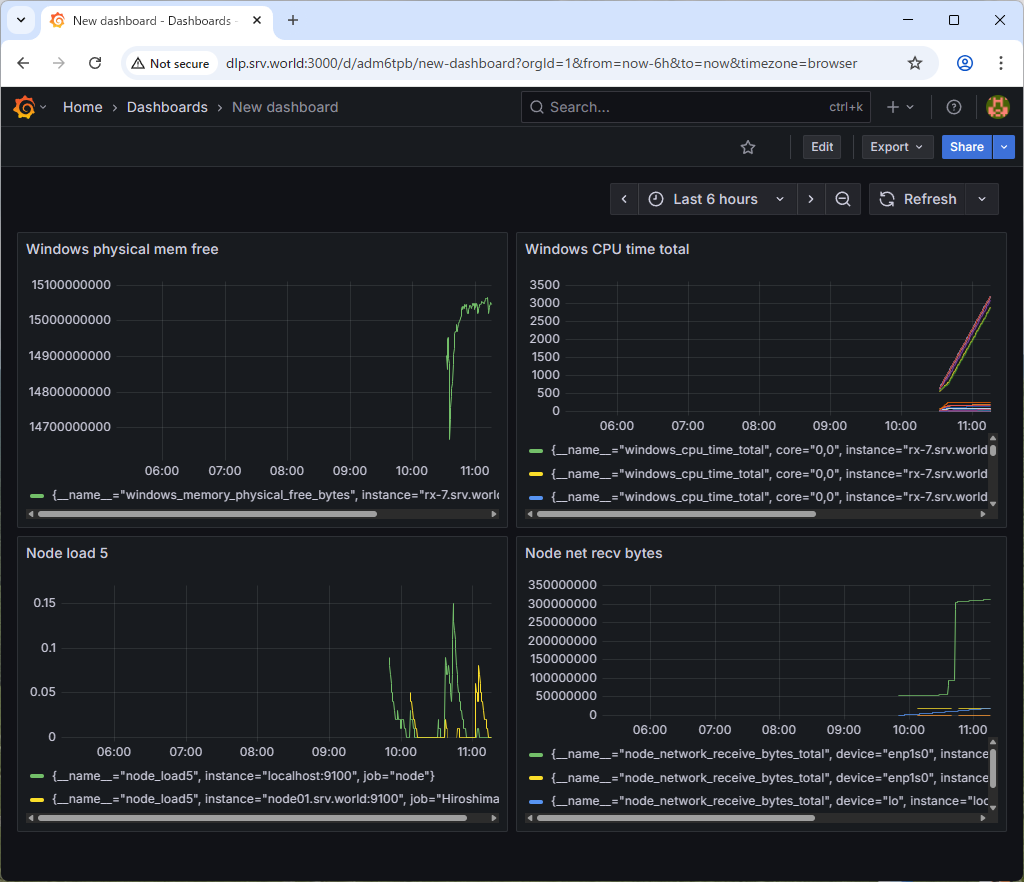The height and width of the screenshot is (882, 1024).
Task: Click the Share button
Action: 966,147
